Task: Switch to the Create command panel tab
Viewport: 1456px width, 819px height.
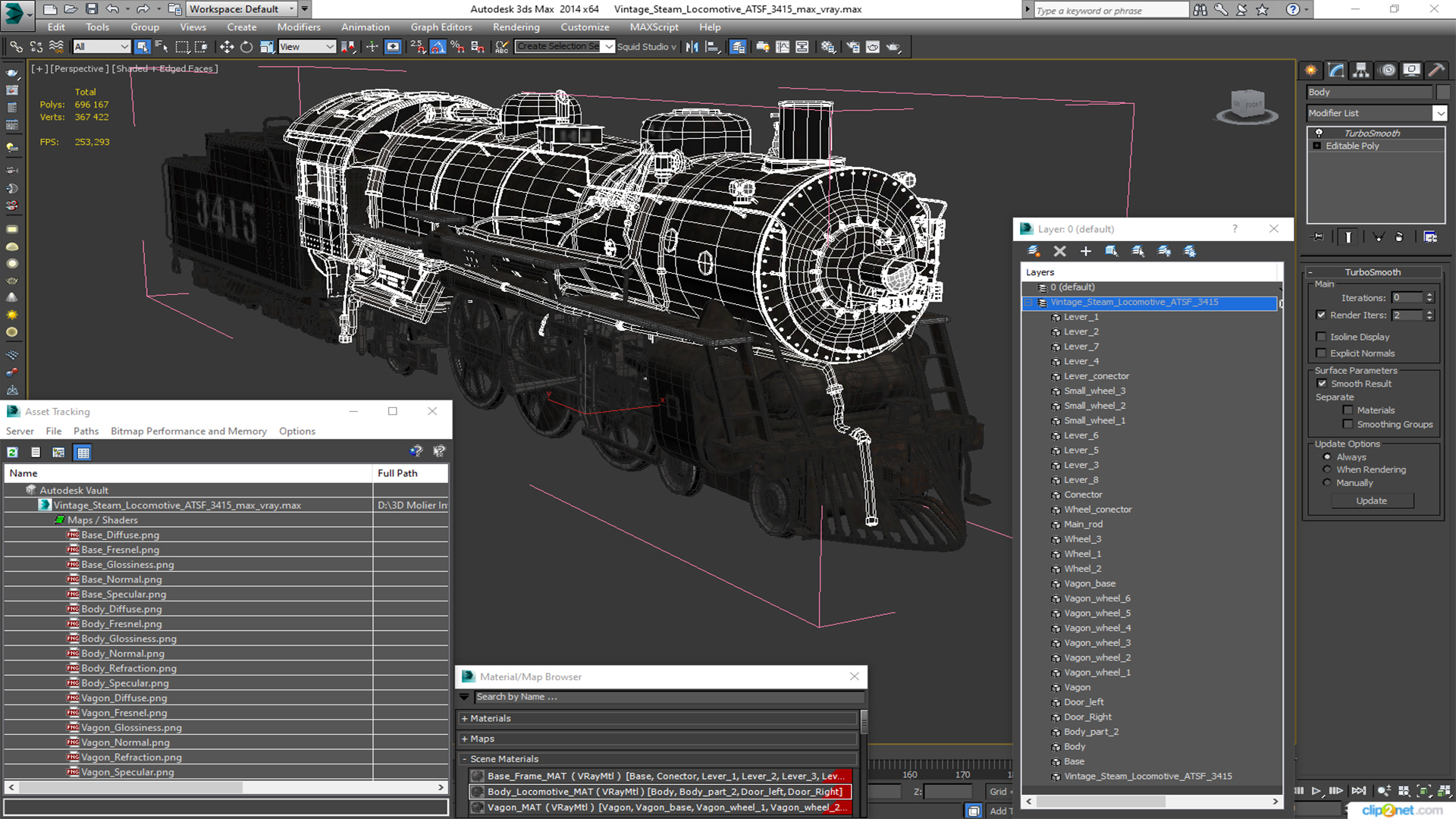Action: pos(1311,71)
